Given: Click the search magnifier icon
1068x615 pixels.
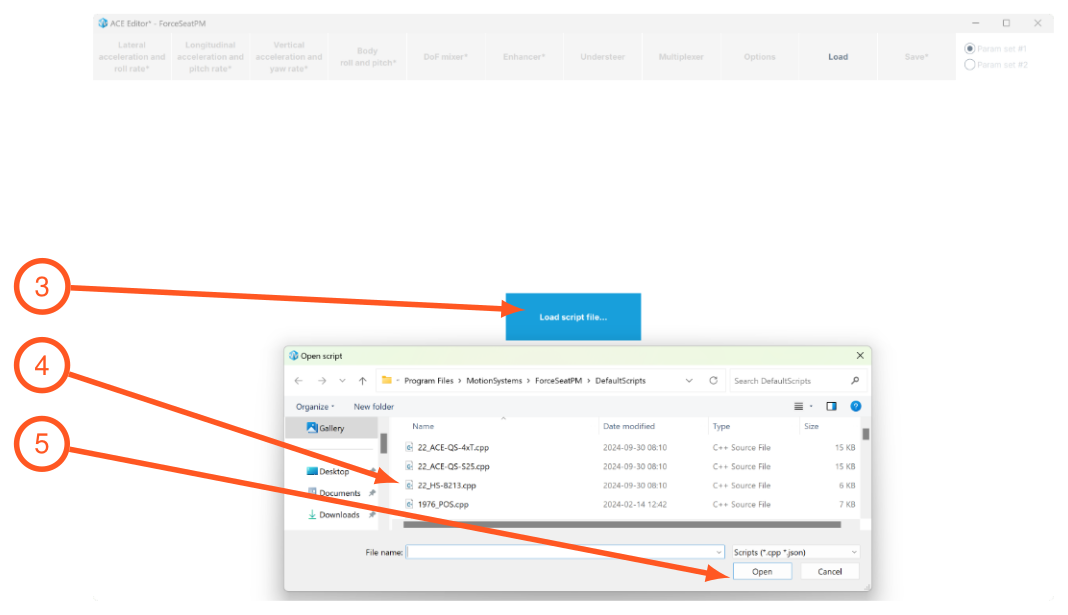Looking at the screenshot, I should click(x=855, y=381).
